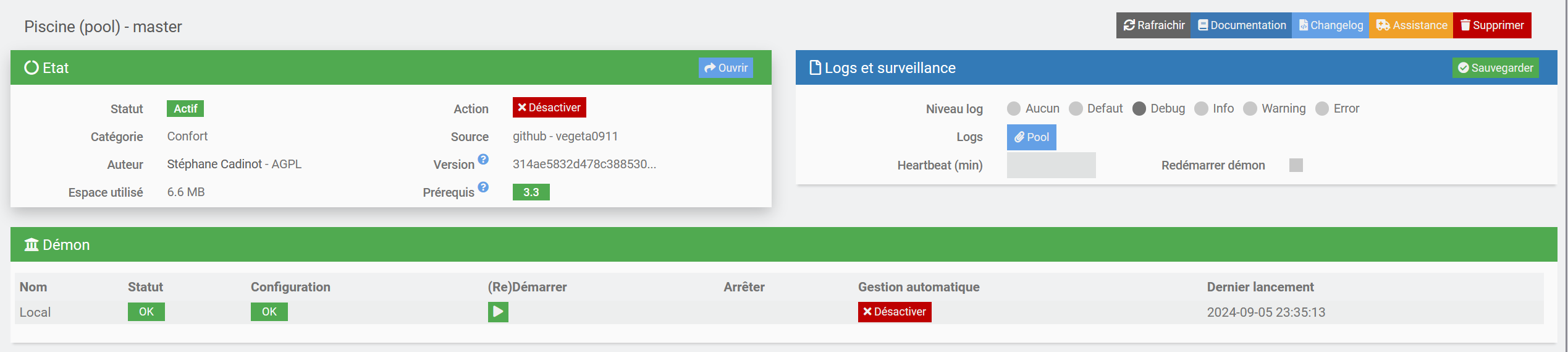Click the Version help question icon
The height and width of the screenshot is (352, 1568).
coord(483,160)
